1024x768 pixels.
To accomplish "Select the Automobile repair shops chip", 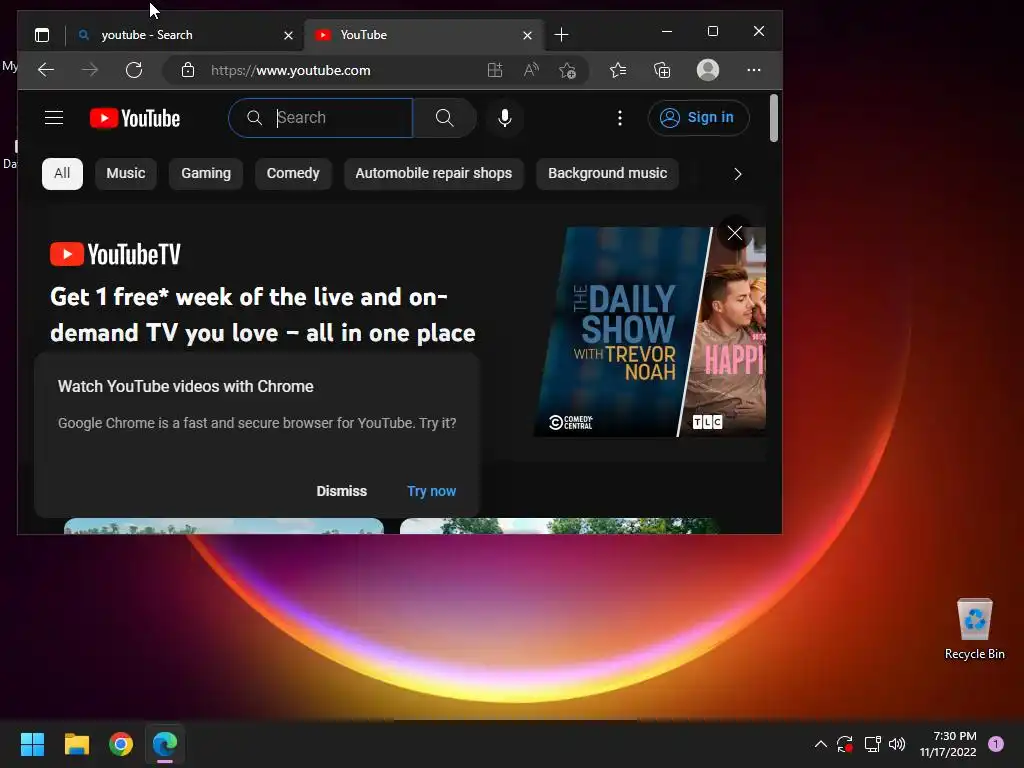I will click(x=434, y=174).
